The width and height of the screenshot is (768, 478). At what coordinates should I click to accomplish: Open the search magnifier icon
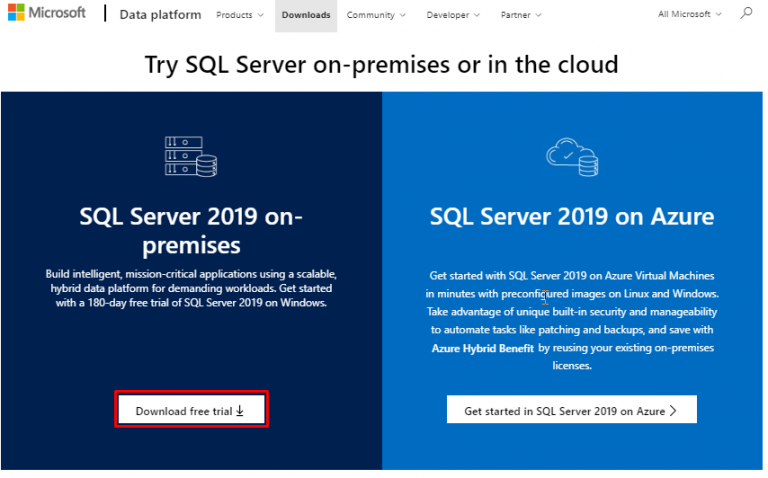pos(746,13)
